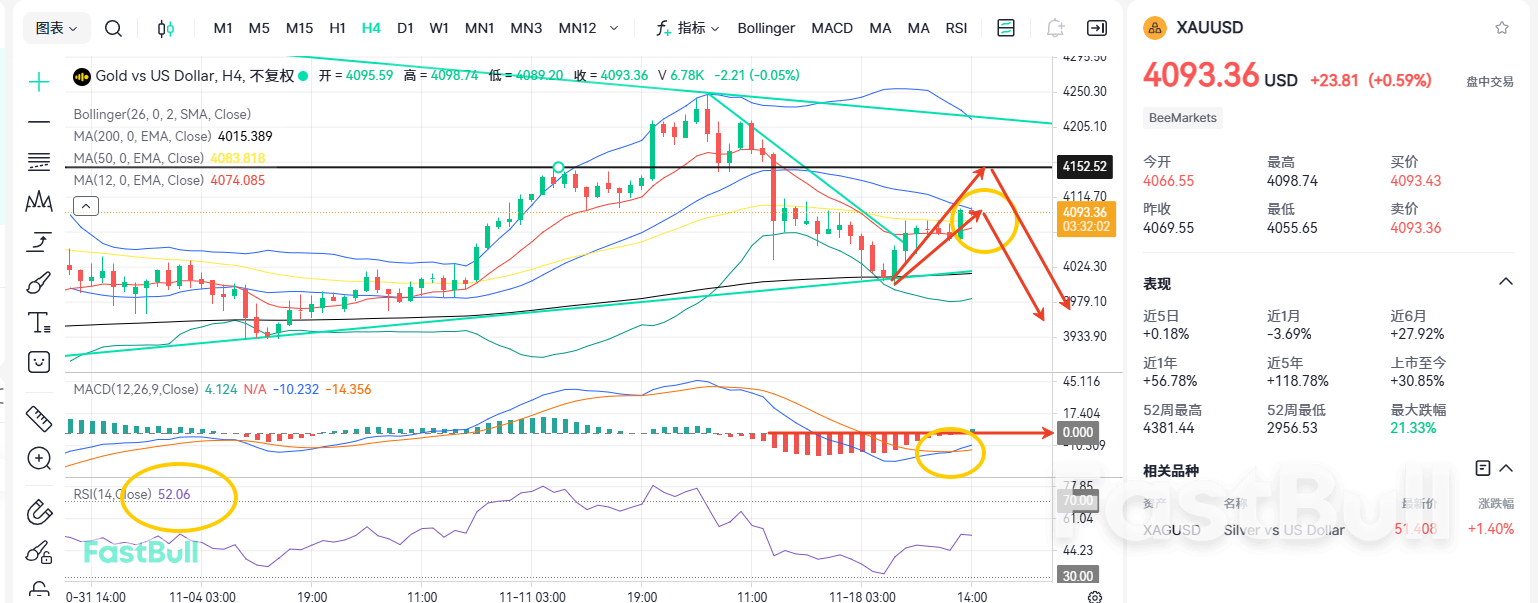Click the zoom in tool
Image resolution: width=1538 pixels, height=603 pixels.
[39, 459]
